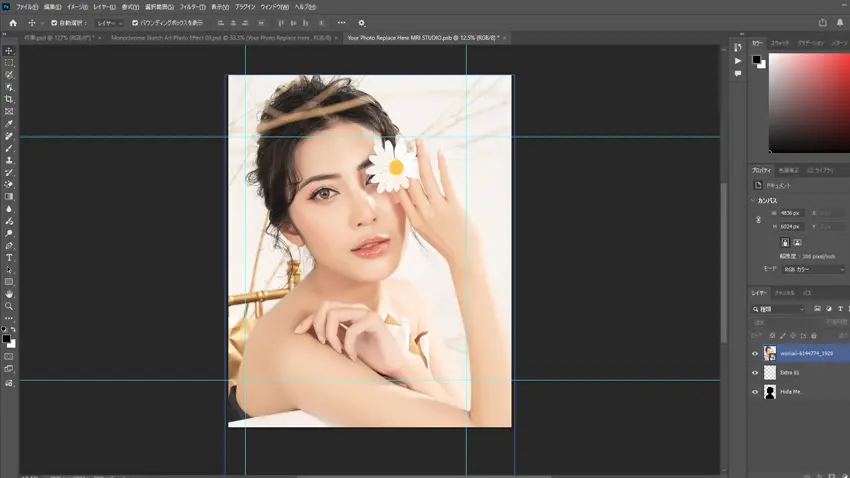The width and height of the screenshot is (850, 478).
Task: Pick the Eyedropper tool
Action: [9, 124]
